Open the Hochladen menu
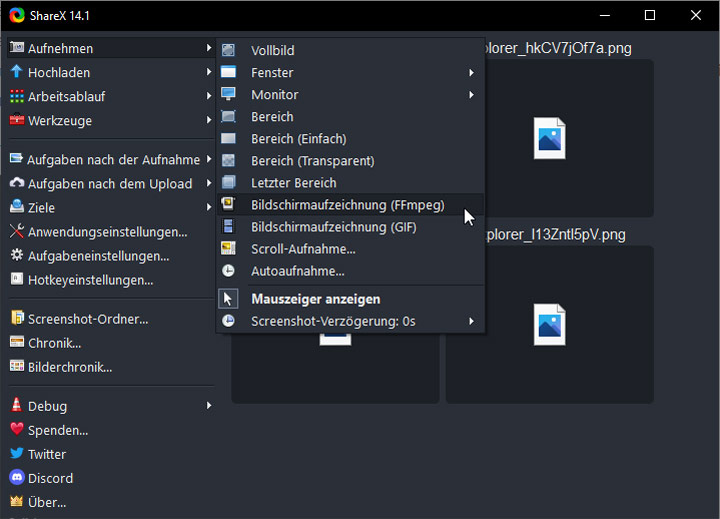Viewport: 720px width, 519px height. (x=59, y=73)
